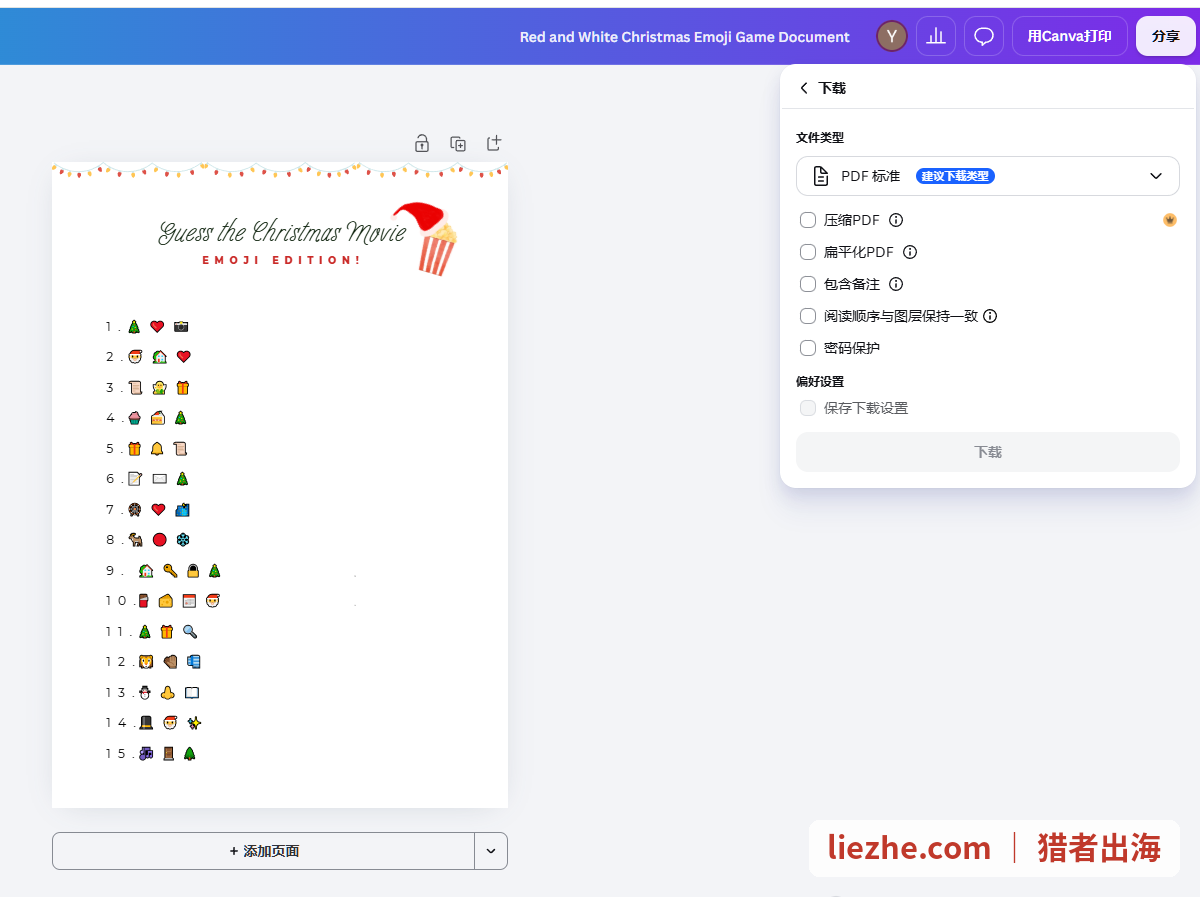Select the popcorn with Santa hat graphic

click(426, 238)
